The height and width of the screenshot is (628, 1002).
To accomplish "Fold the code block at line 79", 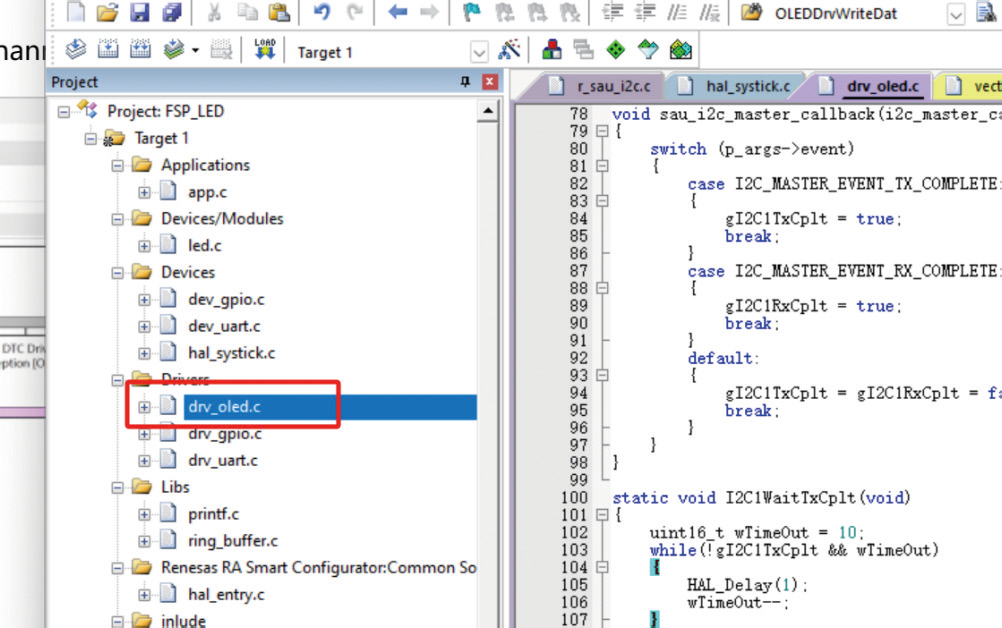I will click(602, 131).
